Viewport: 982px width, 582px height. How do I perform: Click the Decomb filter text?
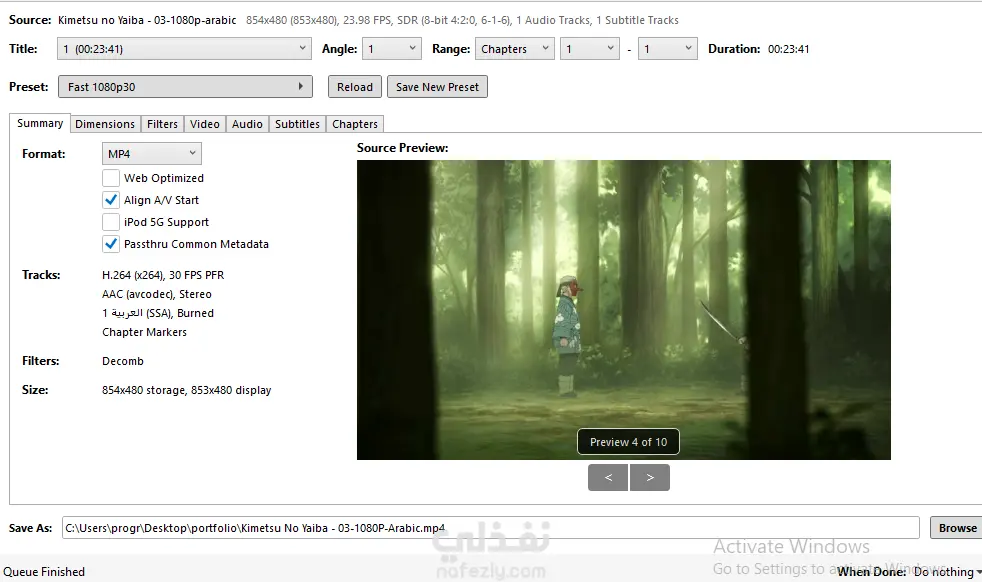(x=123, y=361)
